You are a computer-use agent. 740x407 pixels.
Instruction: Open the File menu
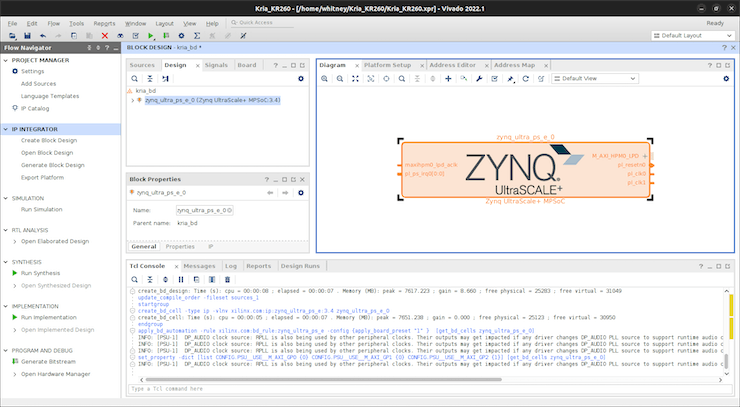click(x=12, y=24)
